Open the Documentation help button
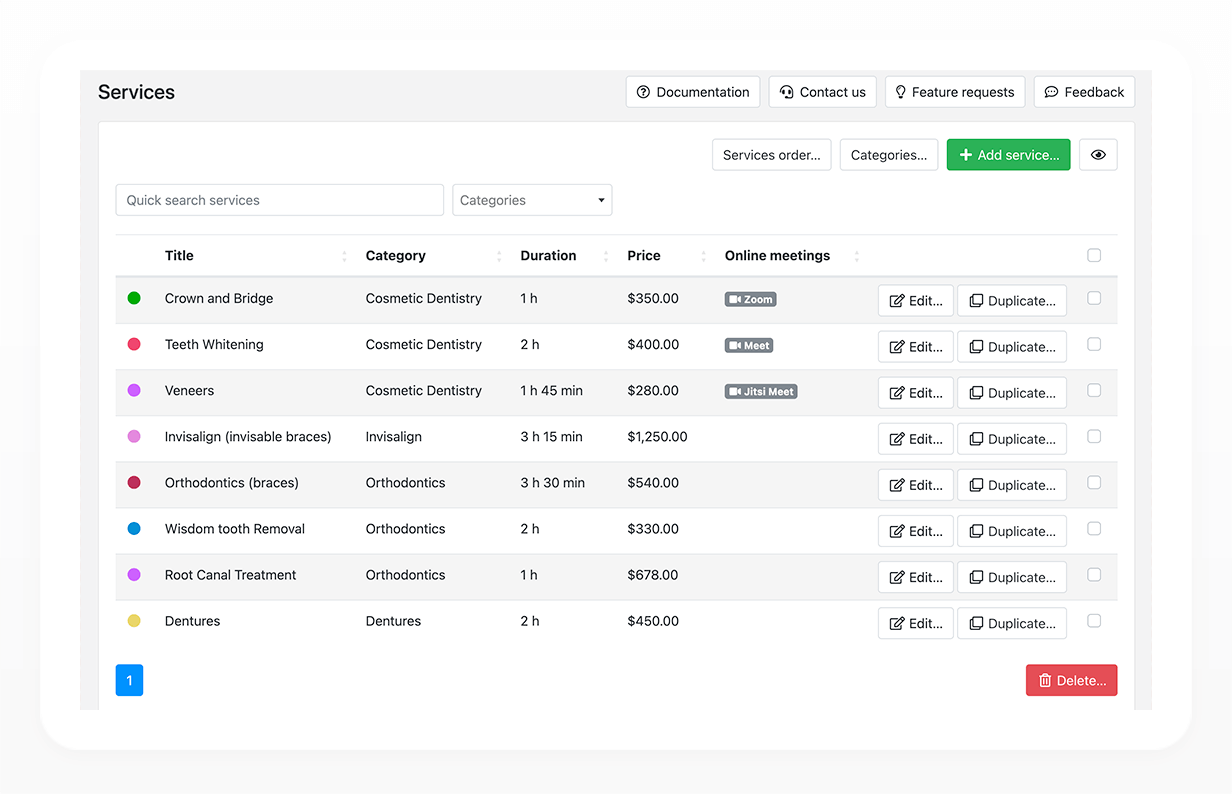This screenshot has height=794, width=1232. (693, 92)
